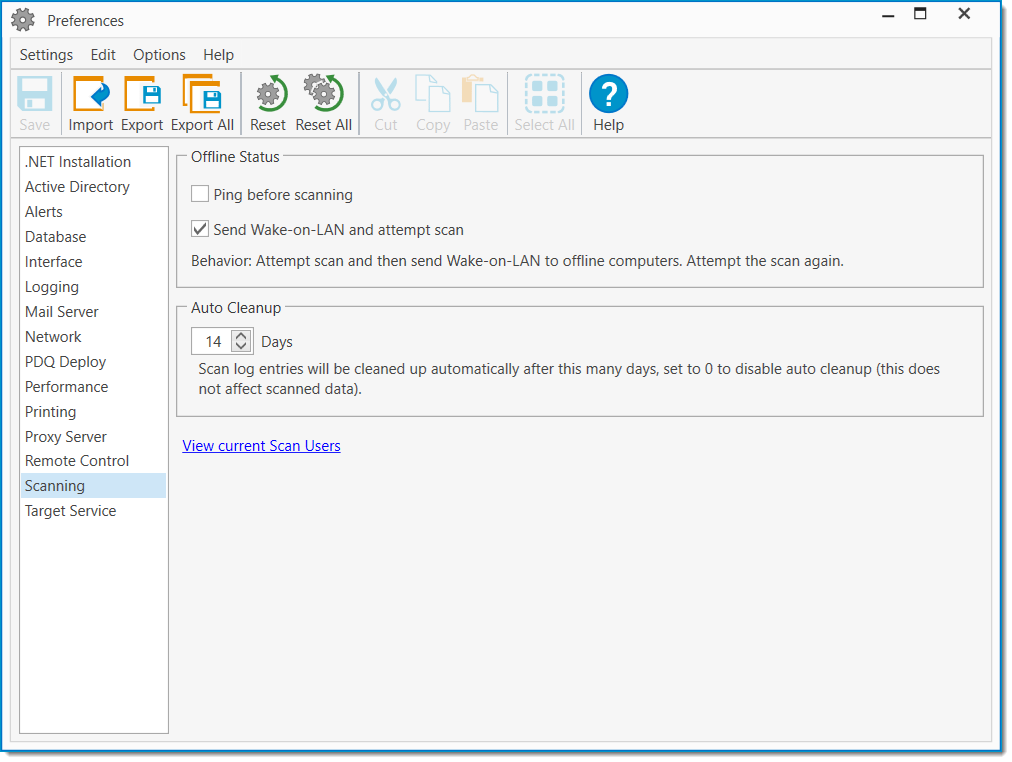Screen dimensions: 1012x762
Task: Maximize the Preferences window
Action: (x=920, y=14)
